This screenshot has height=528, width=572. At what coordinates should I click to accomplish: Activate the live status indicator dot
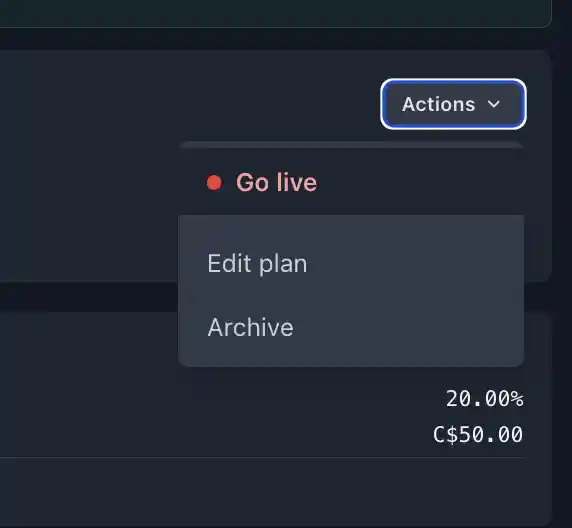214,183
